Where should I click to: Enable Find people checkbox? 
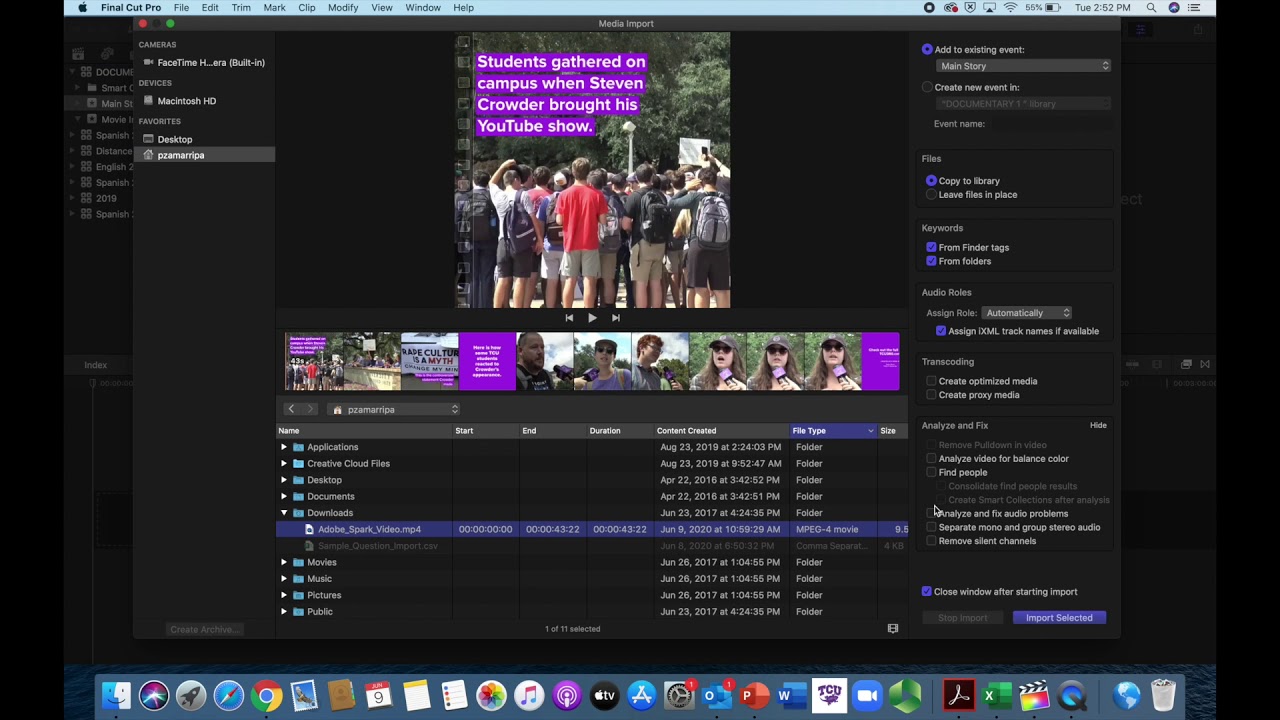tap(931, 473)
